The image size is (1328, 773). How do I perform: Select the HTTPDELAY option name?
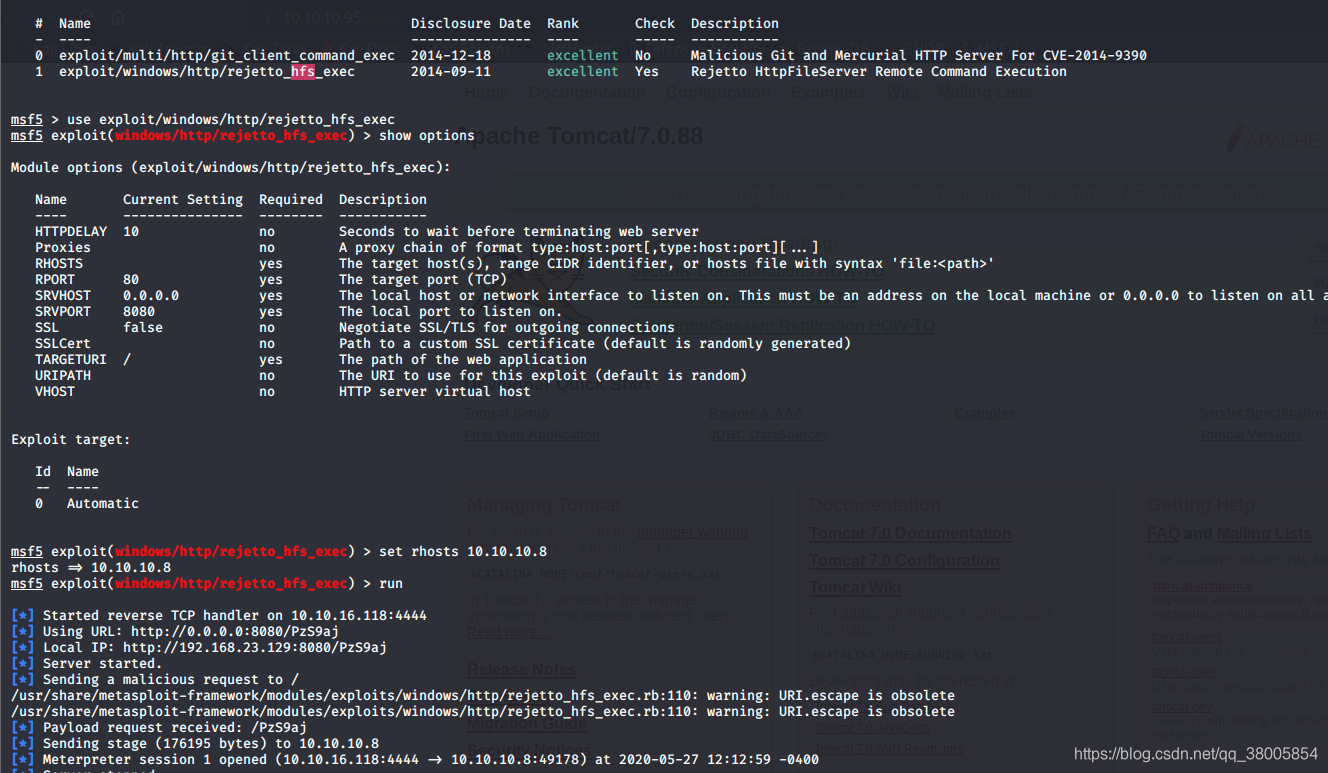click(x=71, y=231)
